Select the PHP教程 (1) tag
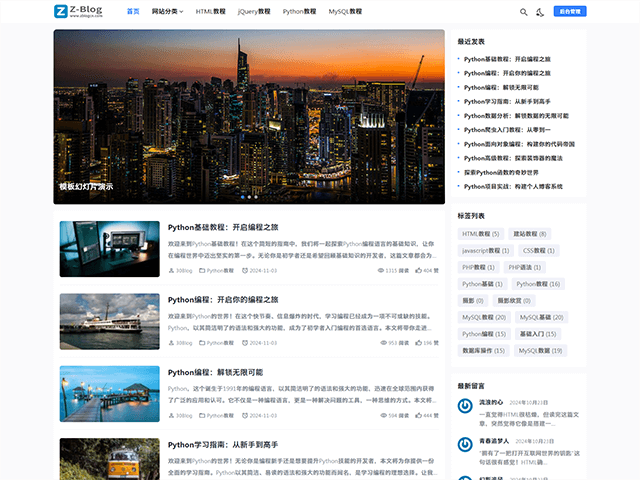The height and width of the screenshot is (480, 640). click(478, 267)
